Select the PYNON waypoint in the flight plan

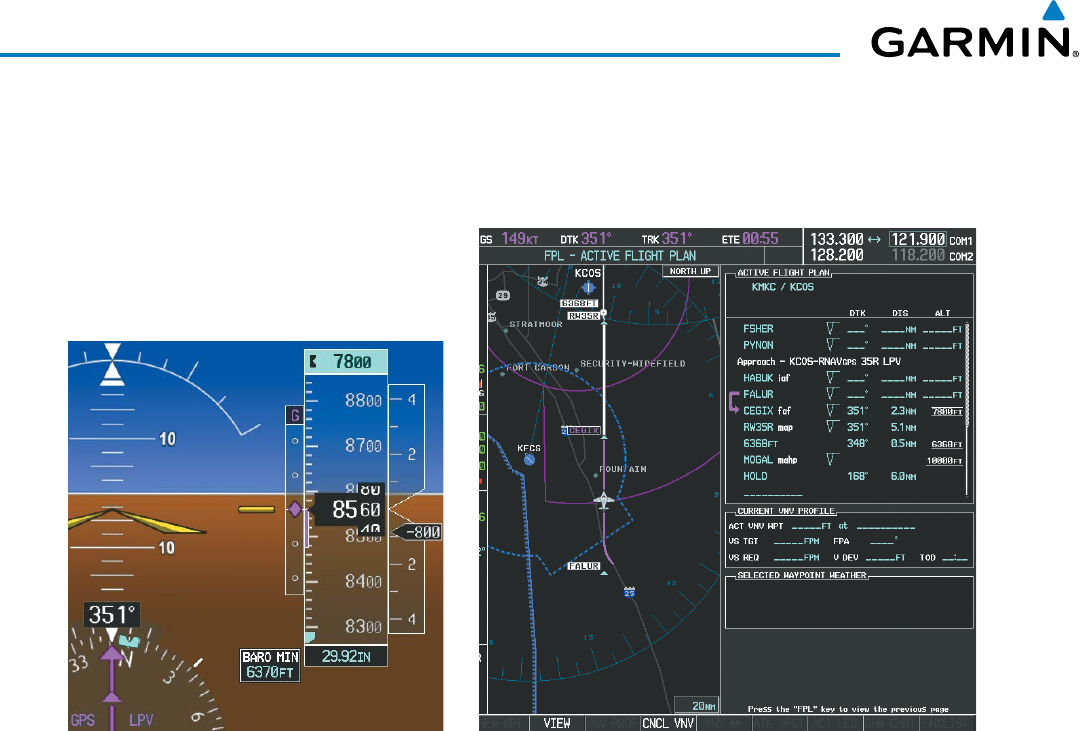point(758,345)
